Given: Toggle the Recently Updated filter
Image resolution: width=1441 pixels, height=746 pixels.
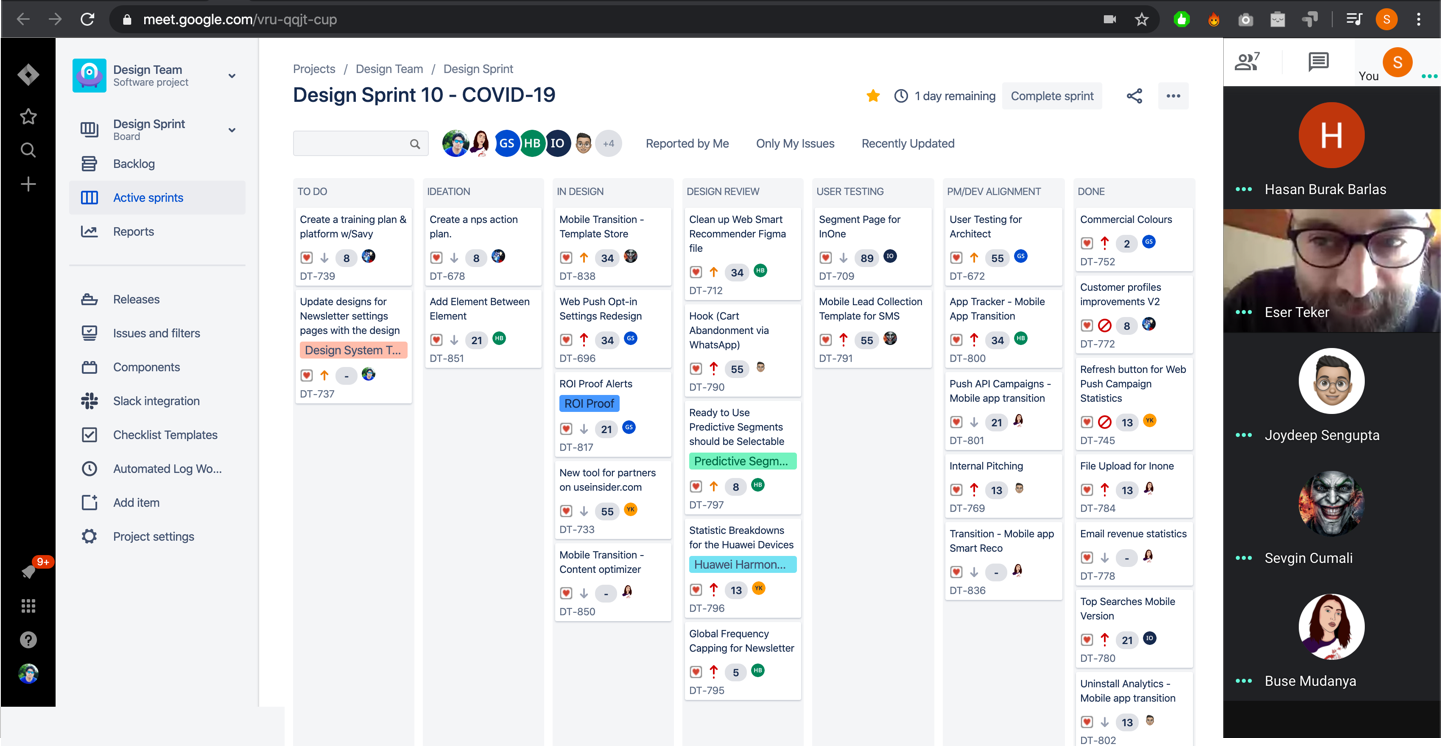Looking at the screenshot, I should click(x=908, y=144).
